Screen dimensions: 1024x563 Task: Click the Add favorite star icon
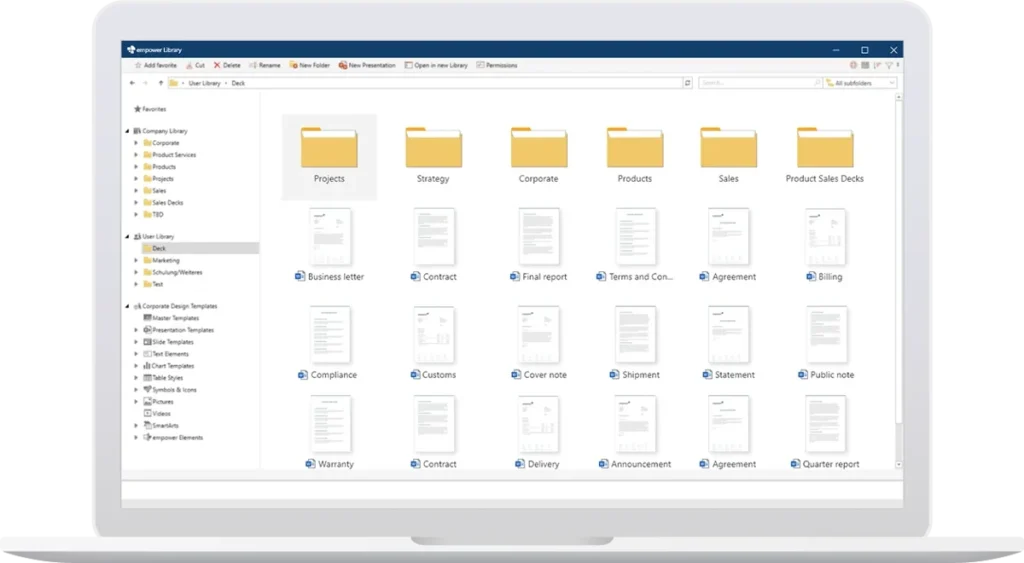click(136, 65)
